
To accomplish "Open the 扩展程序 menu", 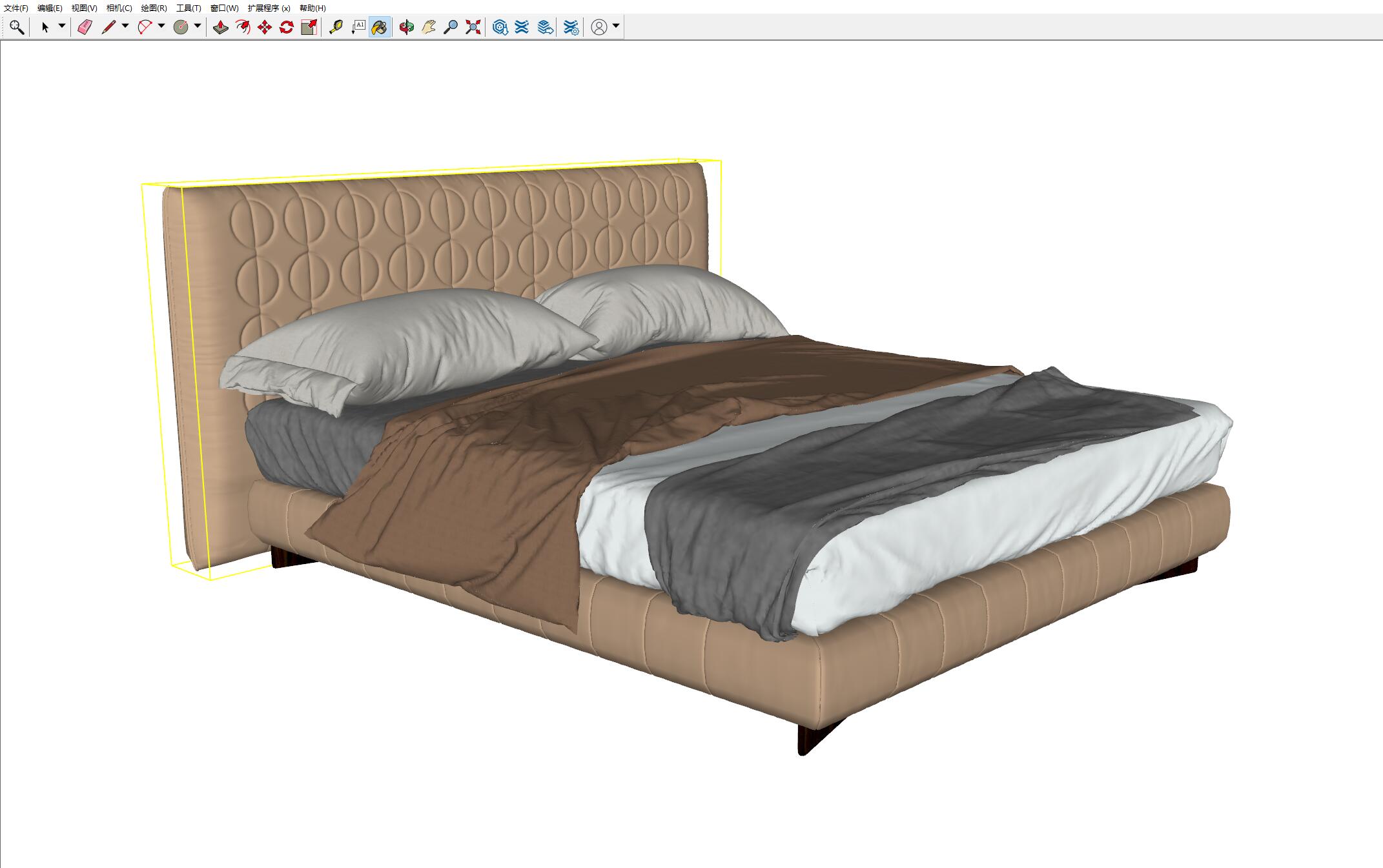I will click(x=269, y=8).
